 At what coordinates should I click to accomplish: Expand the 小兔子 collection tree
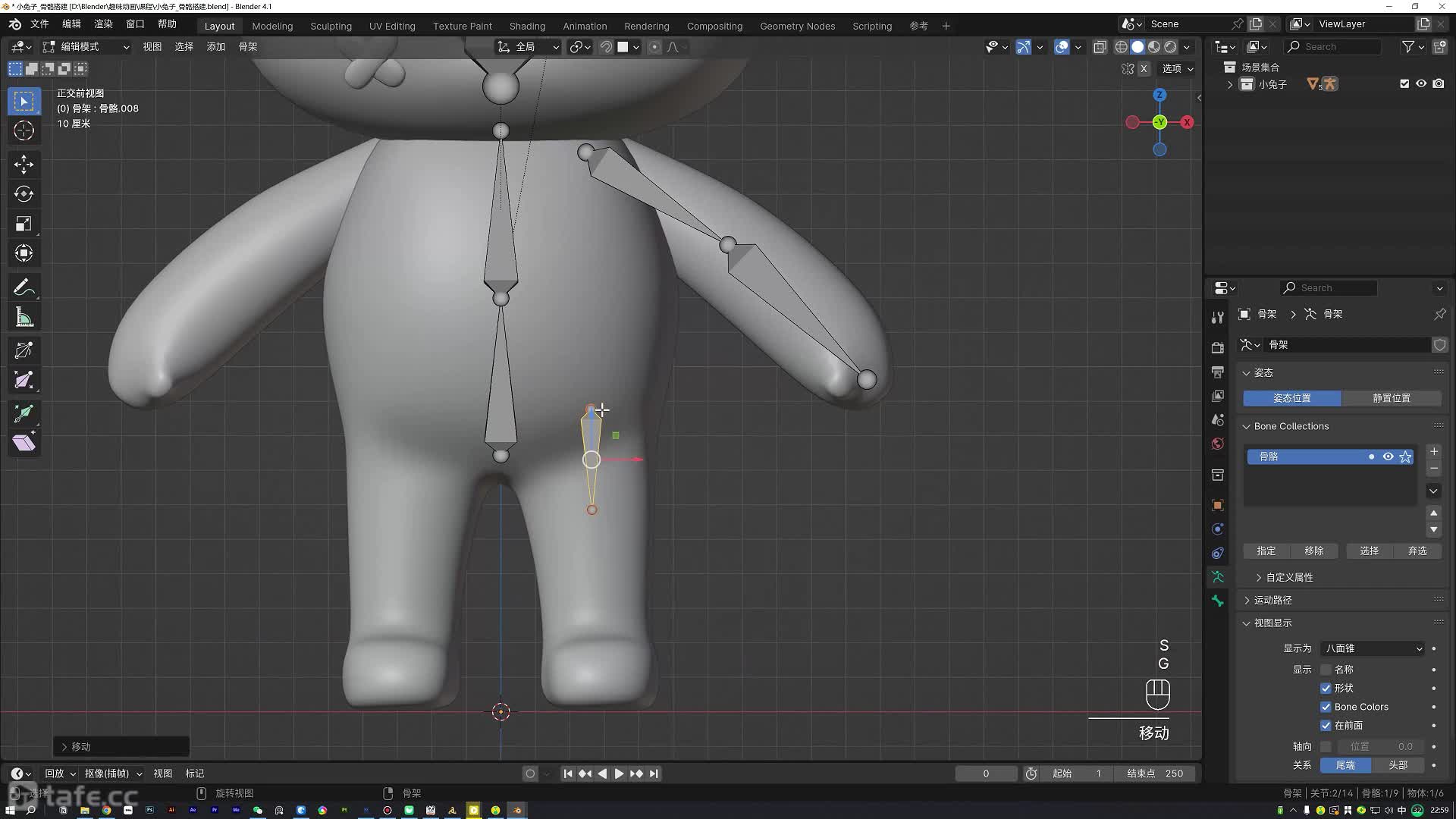pos(1230,84)
